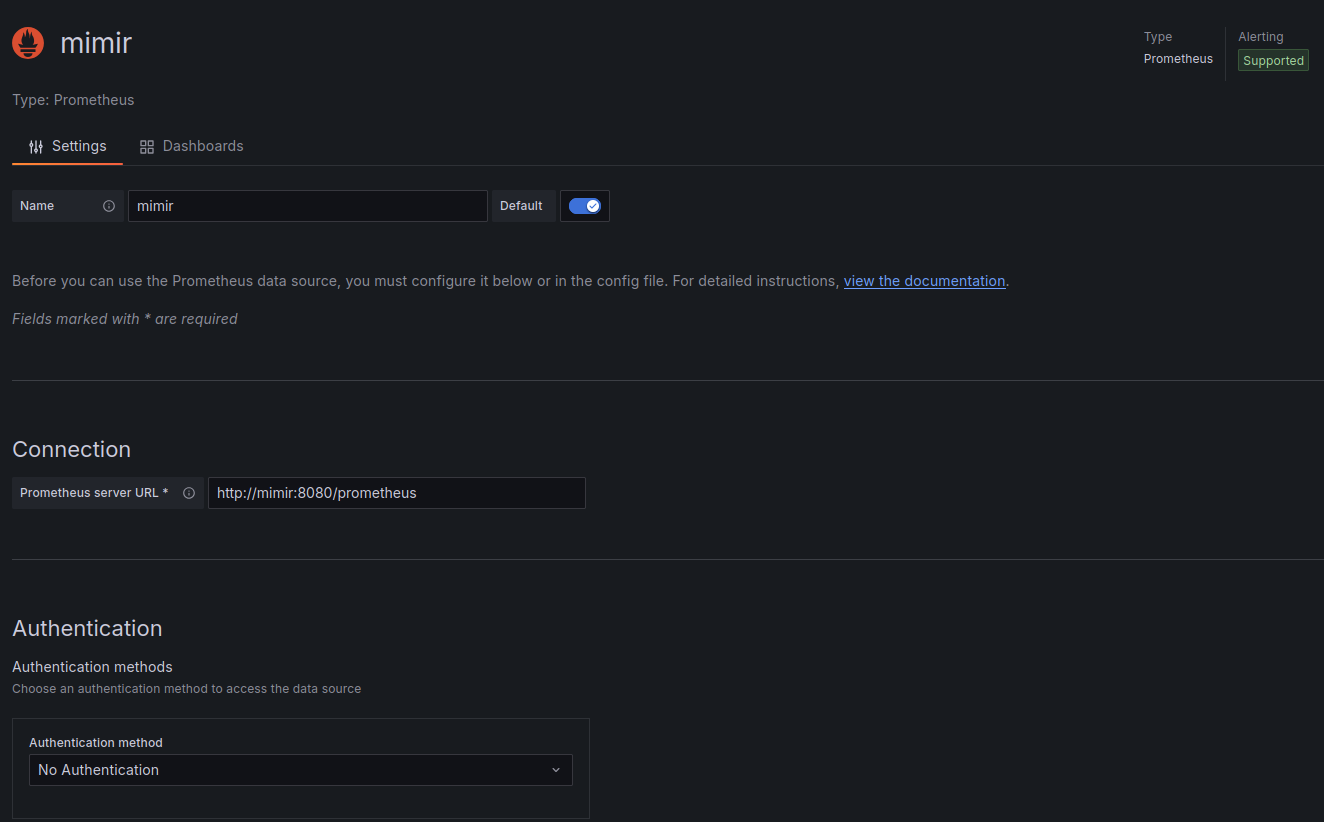Click the Alerting label in header

pyautogui.click(x=1260, y=37)
